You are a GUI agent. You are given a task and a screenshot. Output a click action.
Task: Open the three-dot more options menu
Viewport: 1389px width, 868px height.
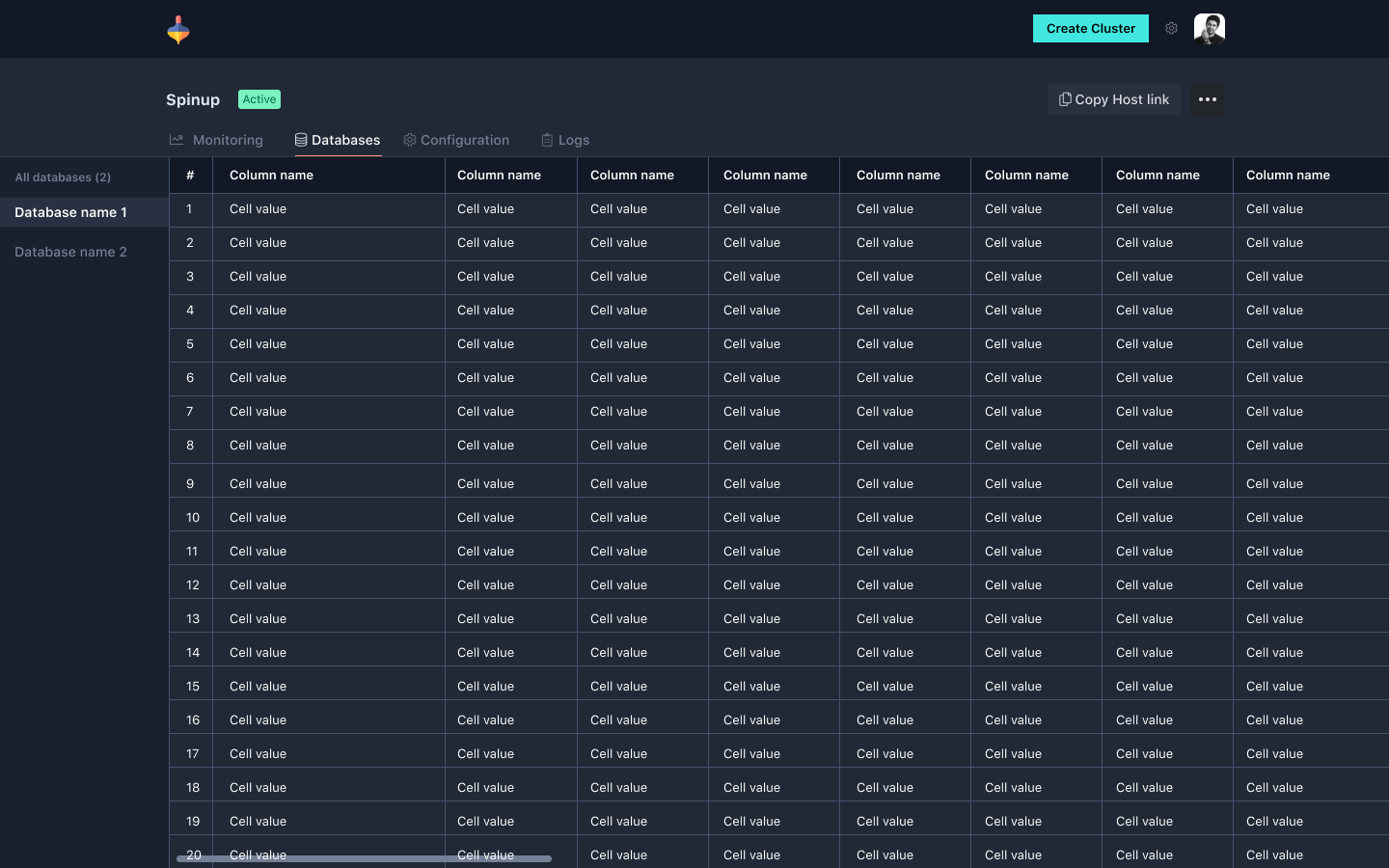tap(1207, 99)
